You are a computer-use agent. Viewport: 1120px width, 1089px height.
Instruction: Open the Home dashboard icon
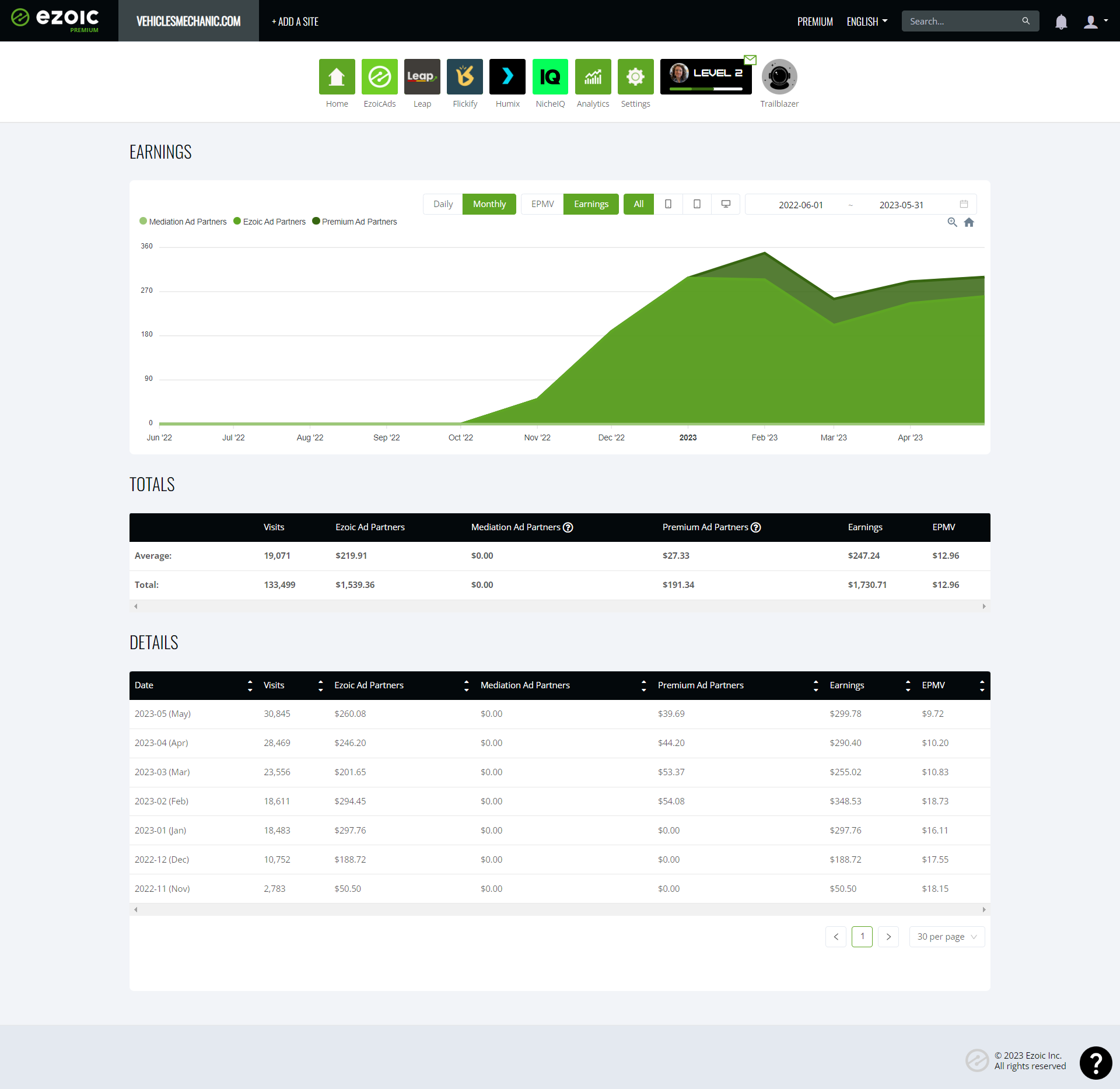[x=337, y=76]
